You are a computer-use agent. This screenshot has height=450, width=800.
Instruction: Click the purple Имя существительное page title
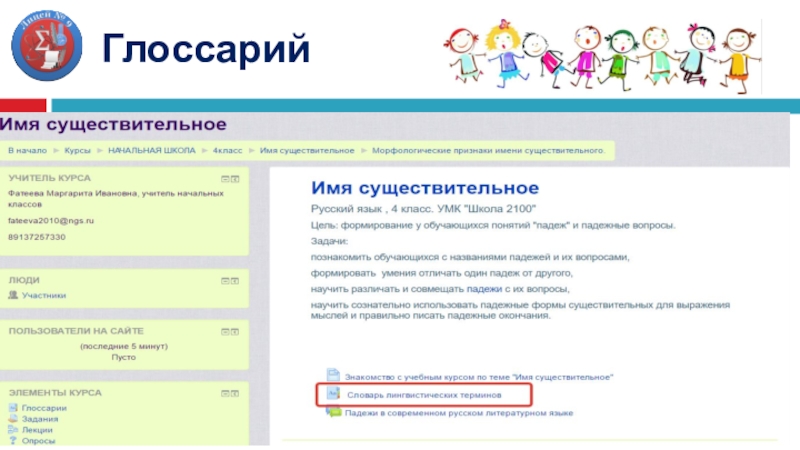tap(113, 124)
